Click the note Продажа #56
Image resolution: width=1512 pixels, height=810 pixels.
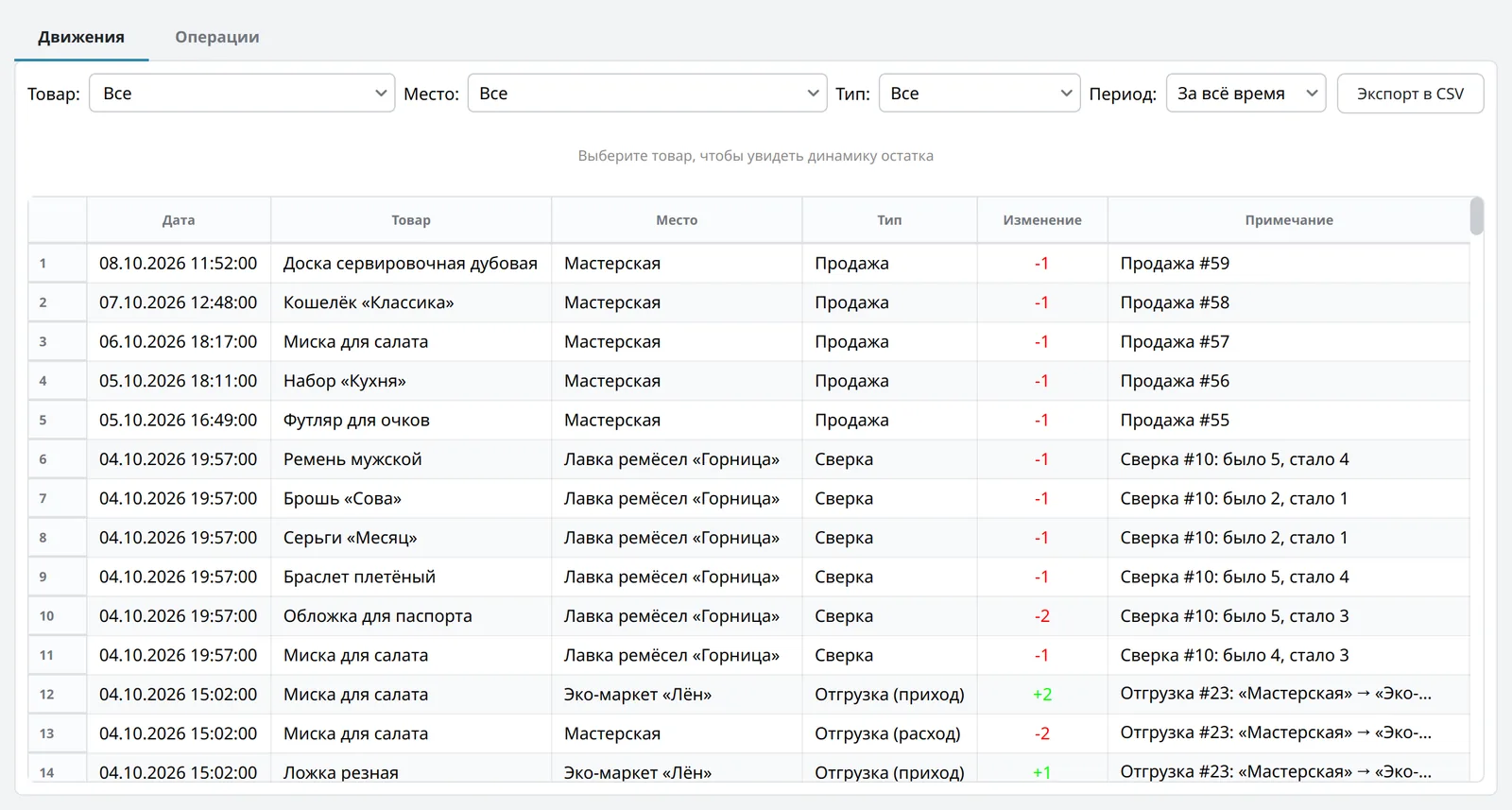(x=1289, y=381)
